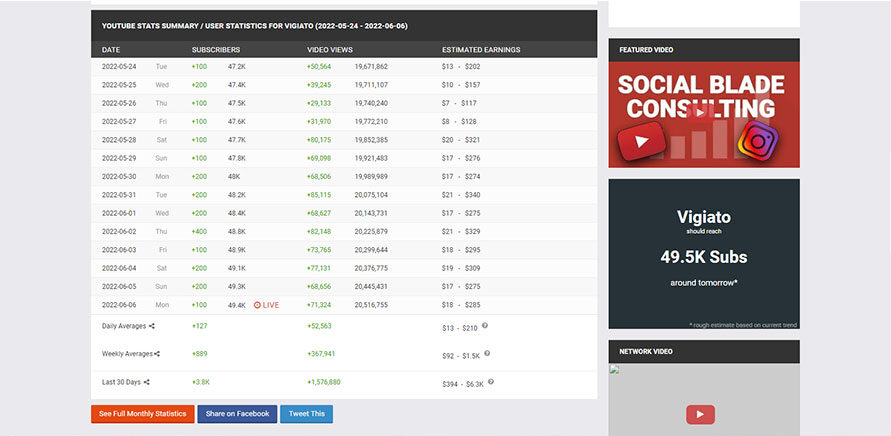Click the LIVE indicator on 2022-06-06 row
The image size is (891, 436).
[x=266, y=305]
